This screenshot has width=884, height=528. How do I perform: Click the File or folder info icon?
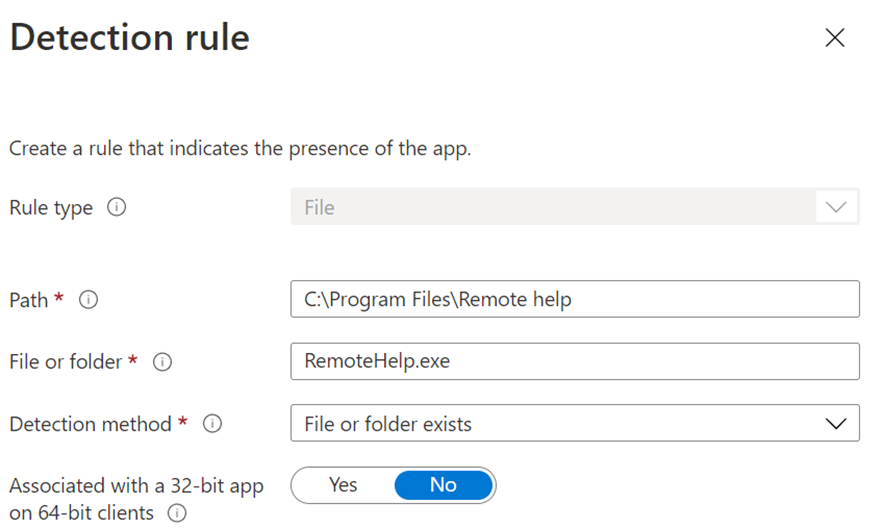click(x=162, y=362)
